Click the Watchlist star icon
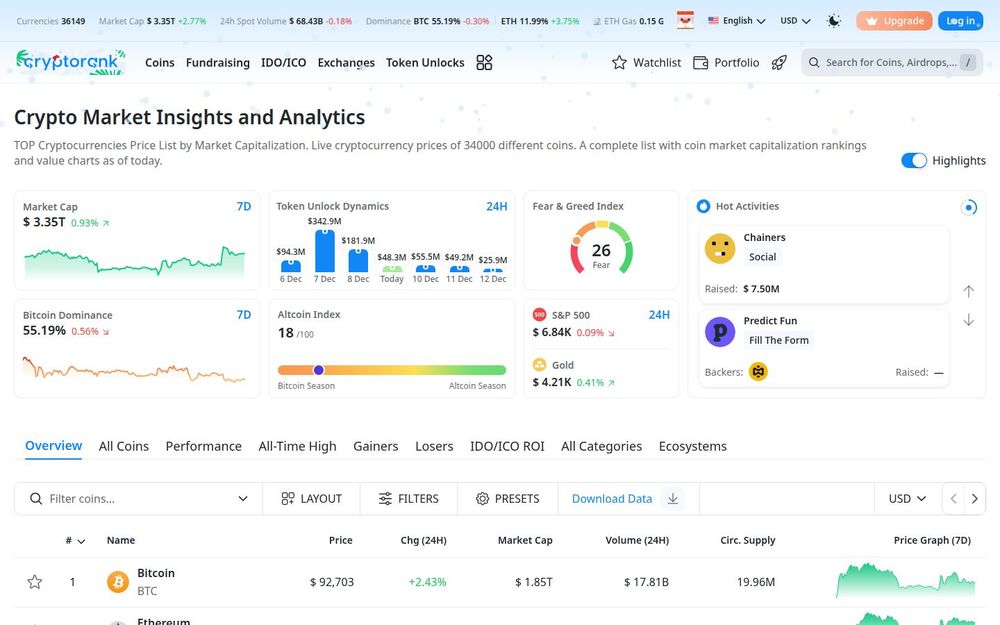Viewport: 1000px width, 625px height. pyautogui.click(x=619, y=62)
